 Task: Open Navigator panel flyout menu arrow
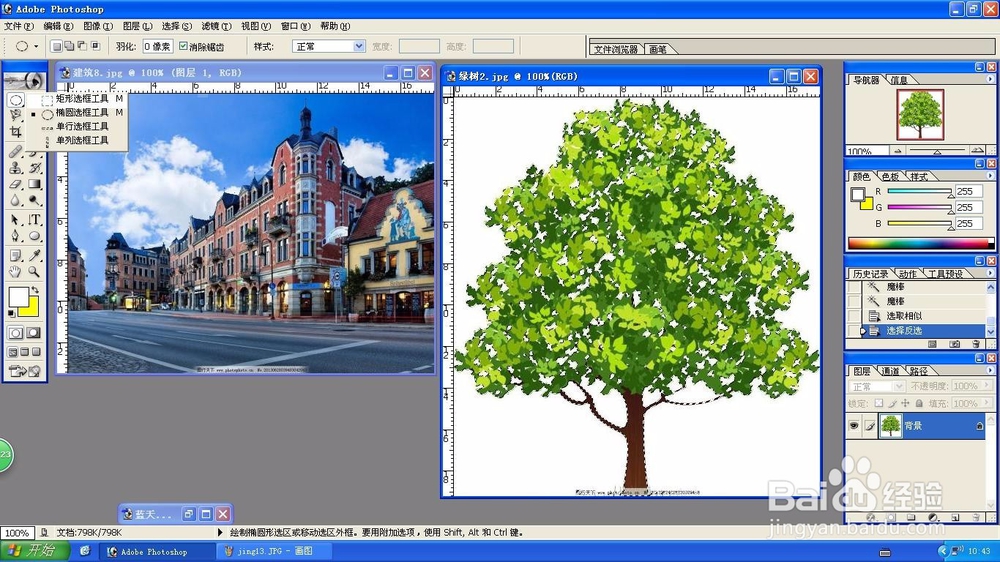pos(990,79)
